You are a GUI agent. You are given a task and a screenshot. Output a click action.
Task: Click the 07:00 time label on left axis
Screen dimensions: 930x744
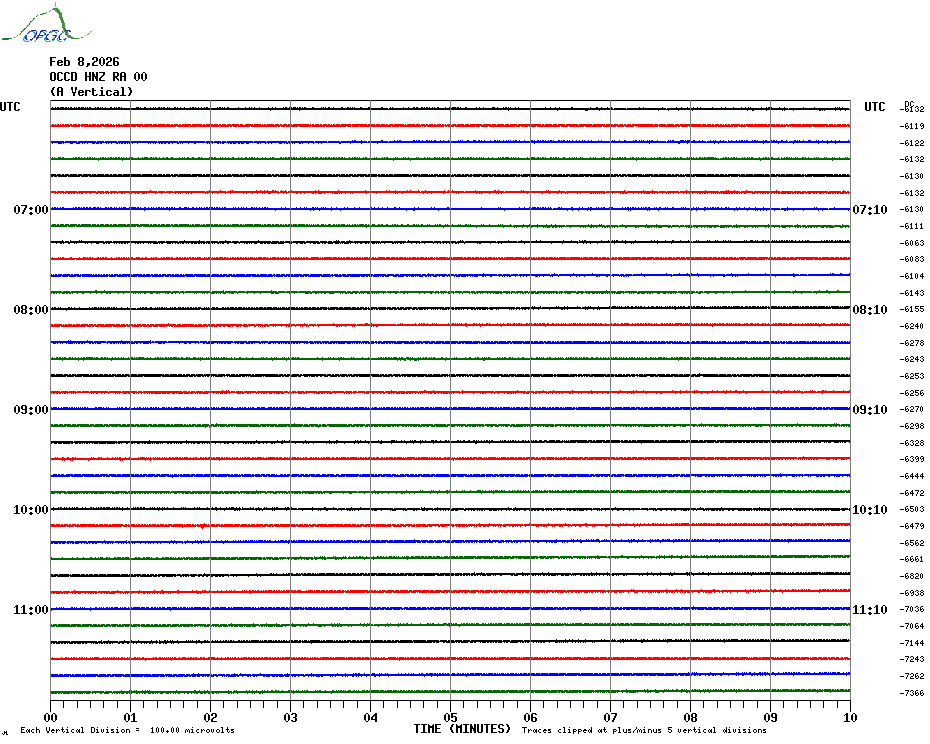pos(30,210)
